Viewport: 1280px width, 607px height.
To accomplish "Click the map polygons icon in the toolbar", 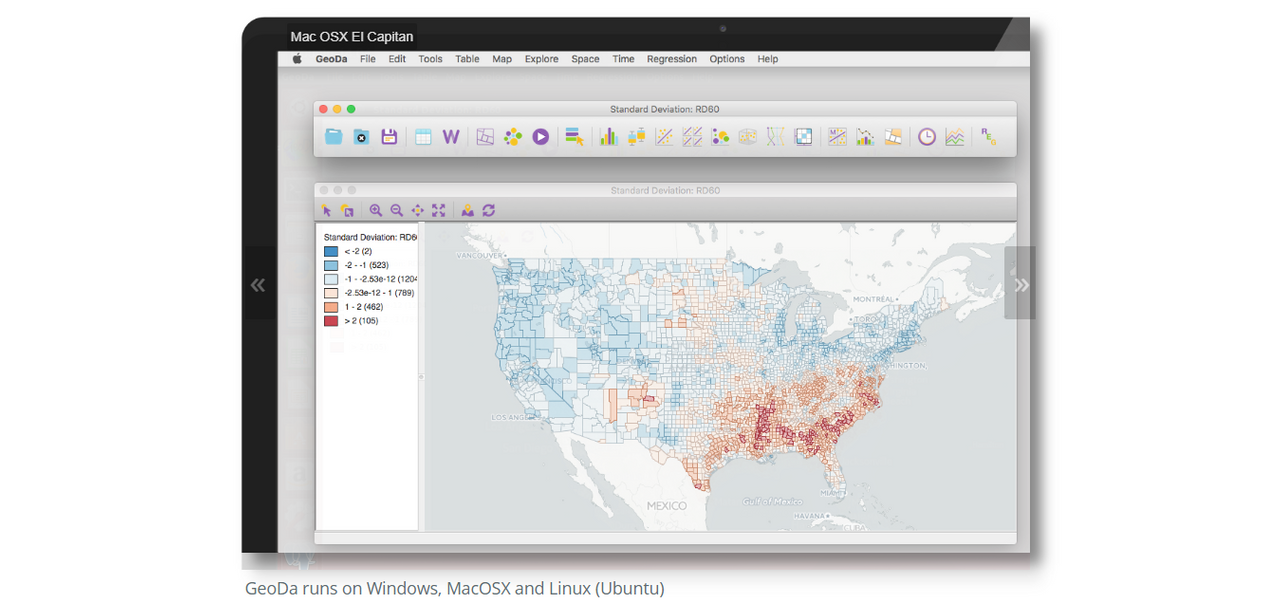I will 485,137.
